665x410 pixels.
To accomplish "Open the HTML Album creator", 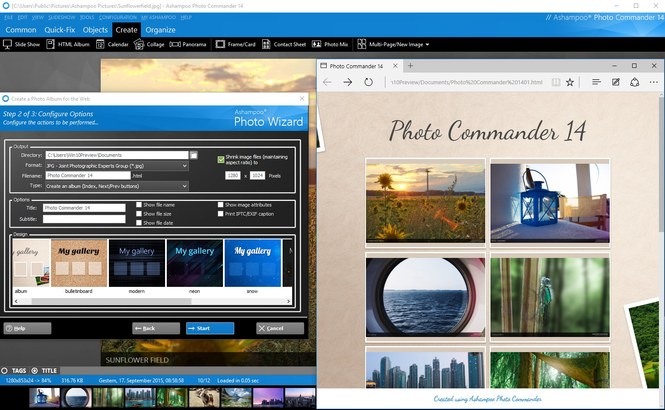I will 68,44.
